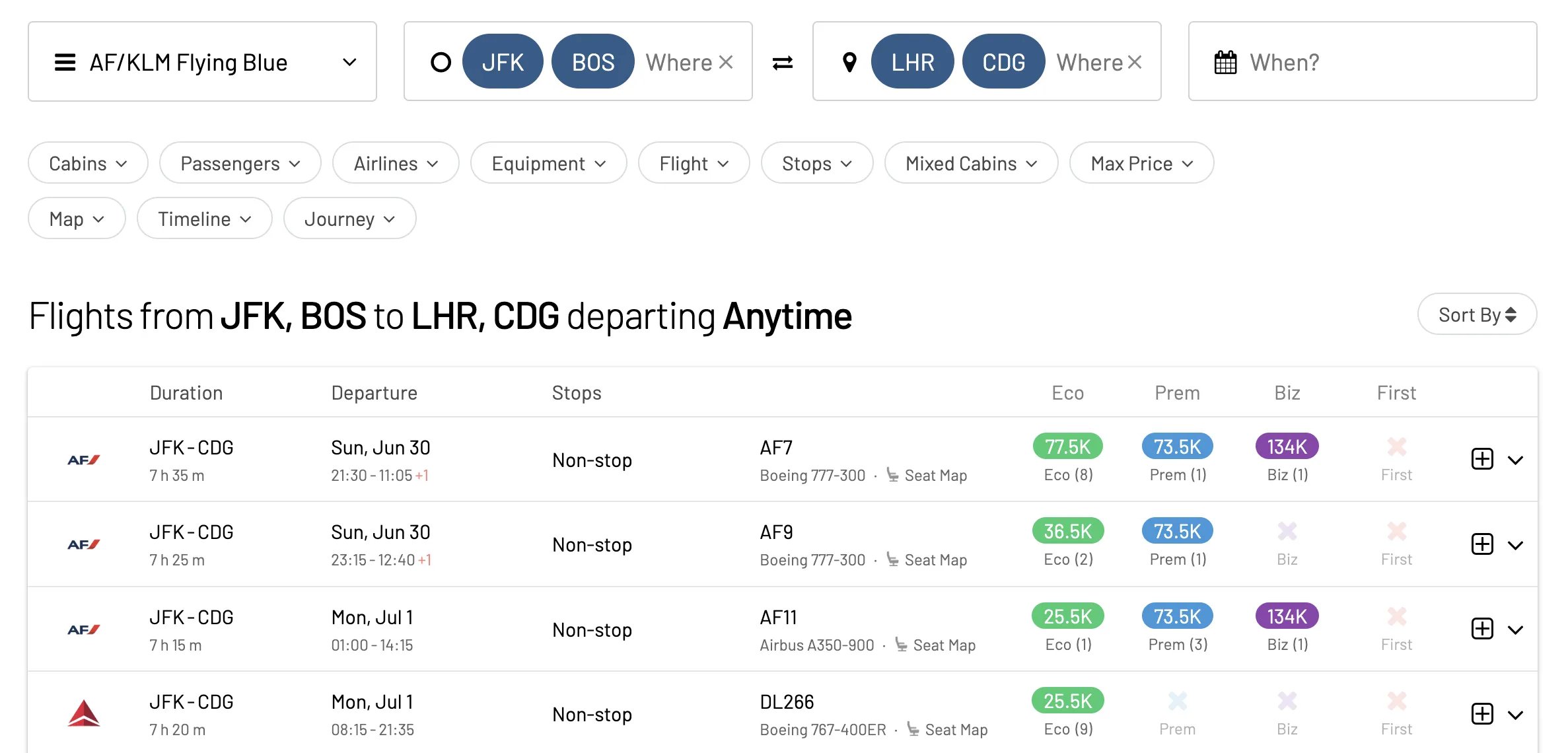Open the Cabins filter dropdown

(x=88, y=163)
